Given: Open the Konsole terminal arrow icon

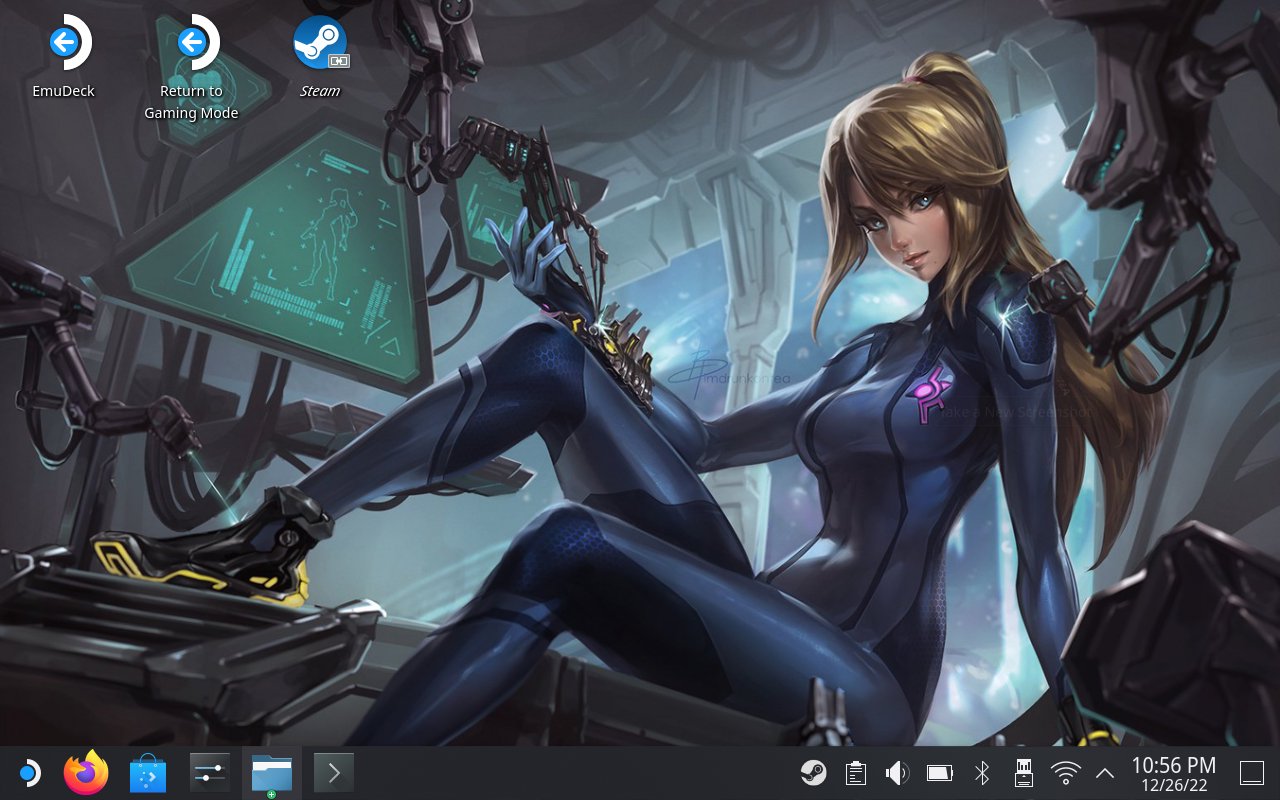Looking at the screenshot, I should click(334, 773).
